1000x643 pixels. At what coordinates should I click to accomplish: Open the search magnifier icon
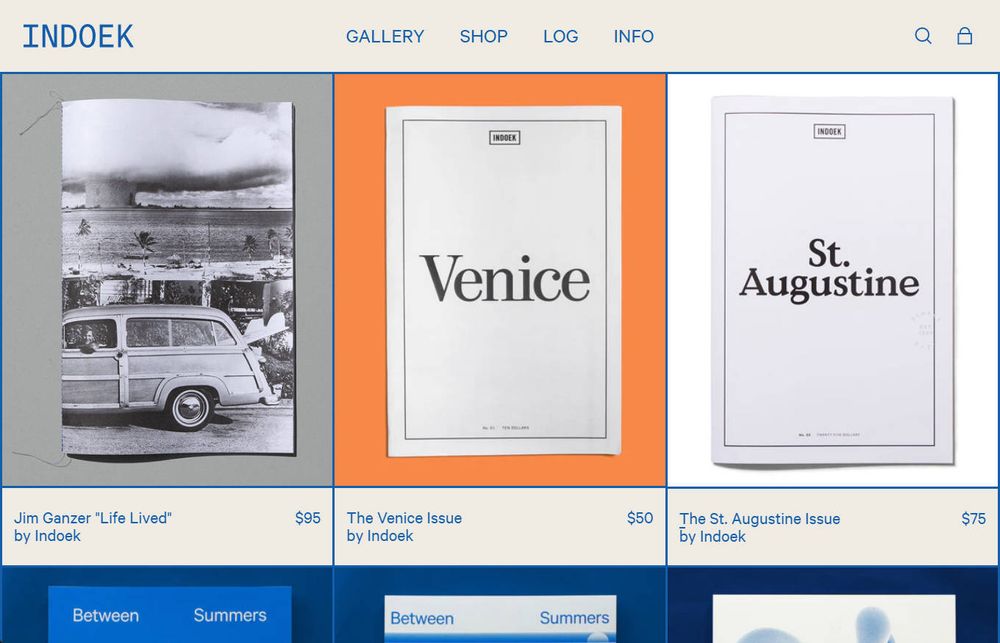pyautogui.click(x=923, y=36)
